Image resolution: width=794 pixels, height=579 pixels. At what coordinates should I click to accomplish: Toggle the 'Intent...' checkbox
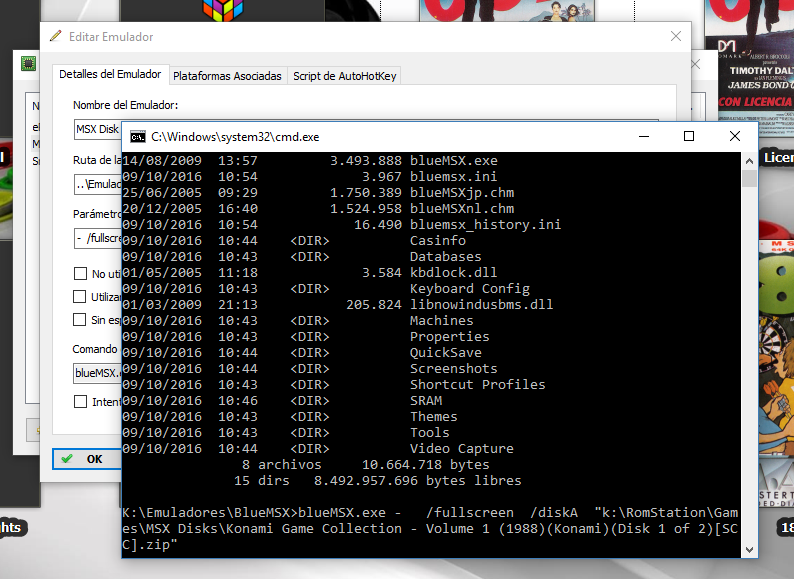click(x=80, y=402)
